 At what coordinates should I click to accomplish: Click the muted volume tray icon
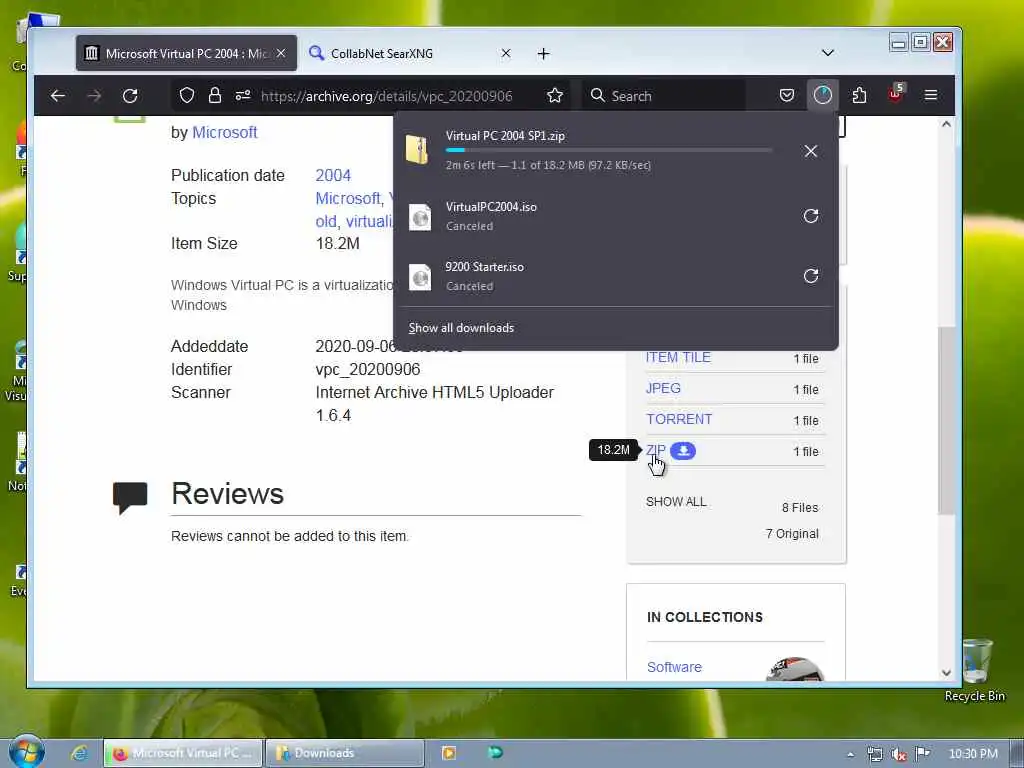pos(899,754)
